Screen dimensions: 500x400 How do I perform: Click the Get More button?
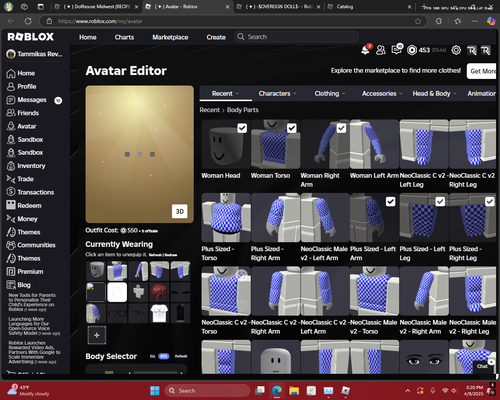[482, 71]
